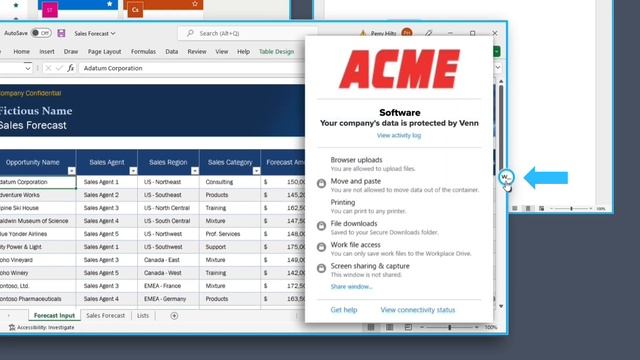Image resolution: width=640 pixels, height=360 pixels.
Task: Open the Help ribbon tab
Action: tap(243, 51)
